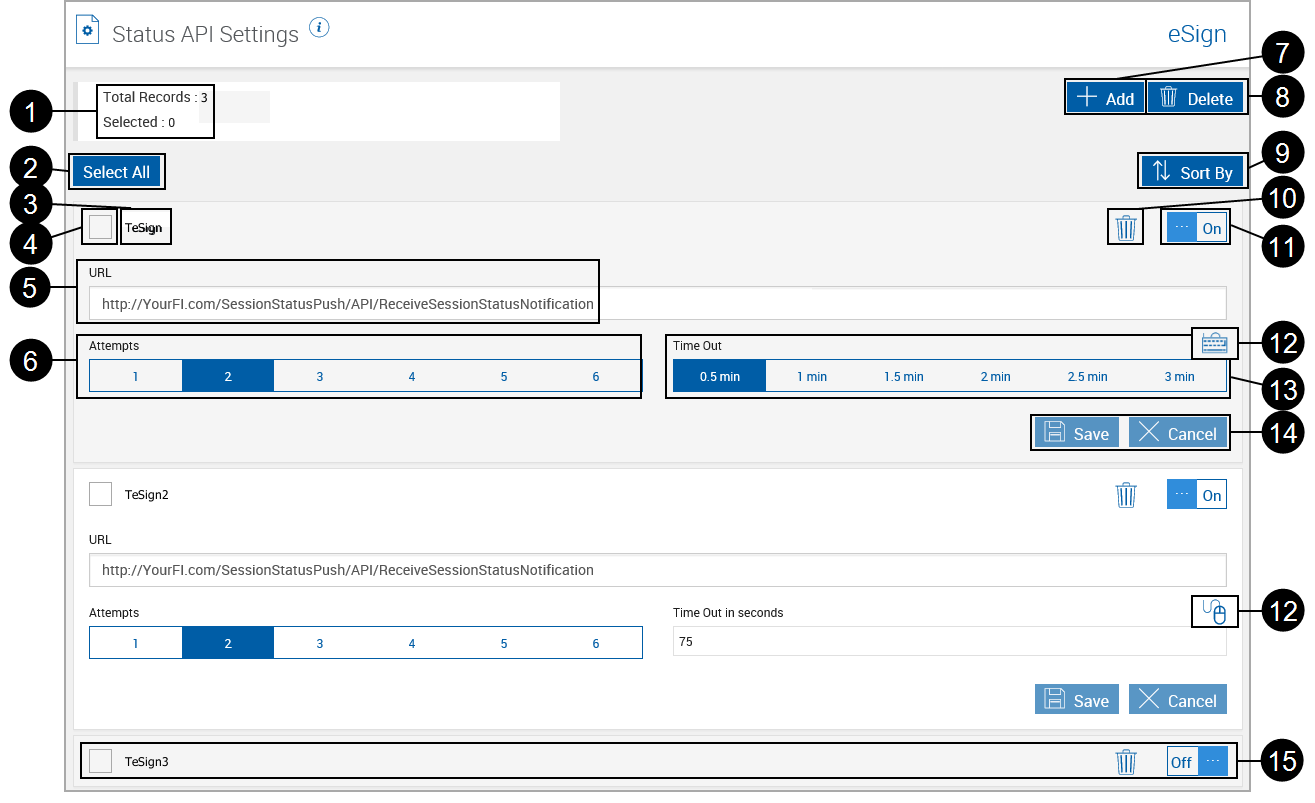Click the Select All button
The height and width of the screenshot is (803, 1315).
tap(116, 172)
